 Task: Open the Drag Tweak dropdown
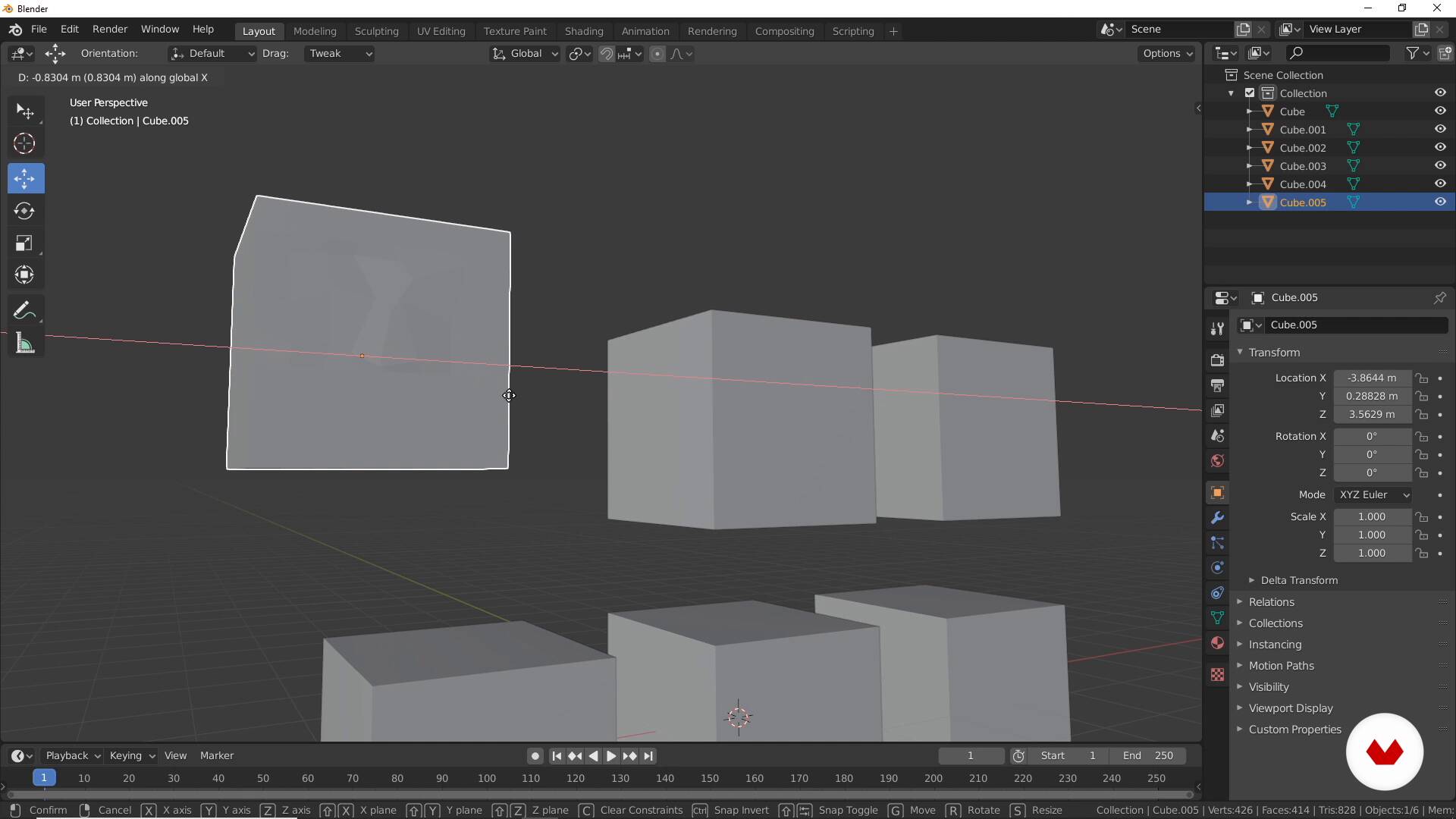coord(339,53)
